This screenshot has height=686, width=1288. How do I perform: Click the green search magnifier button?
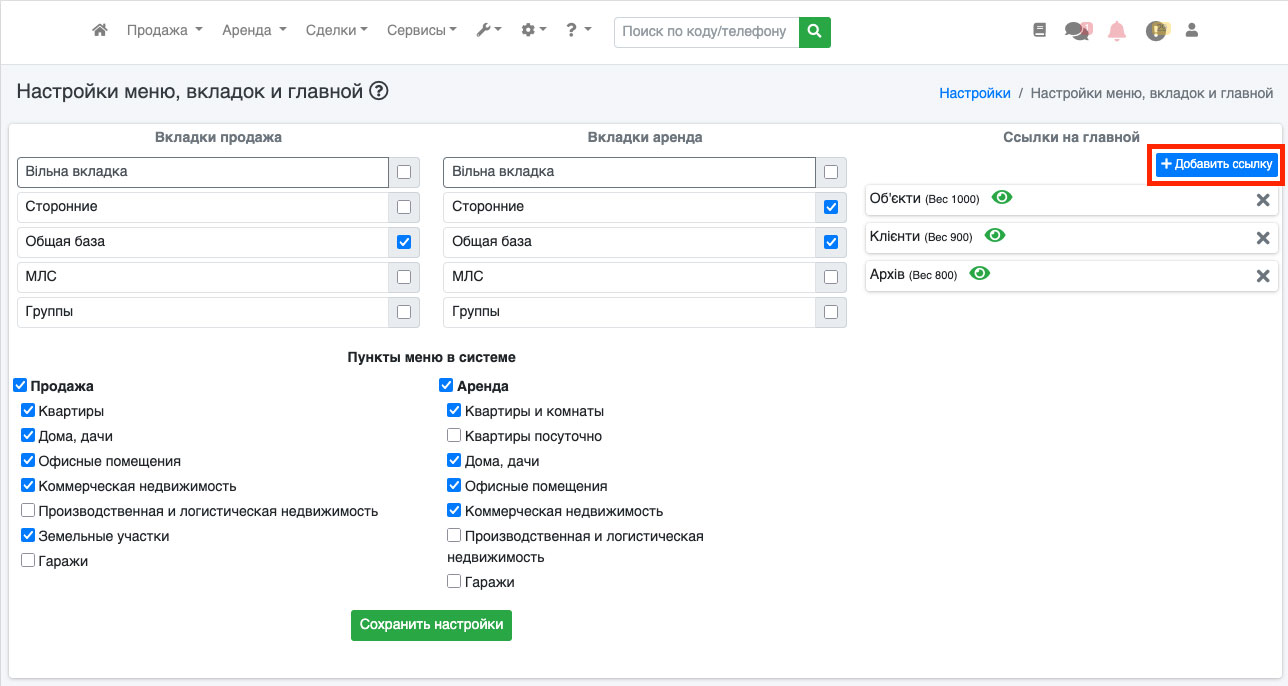tap(815, 31)
